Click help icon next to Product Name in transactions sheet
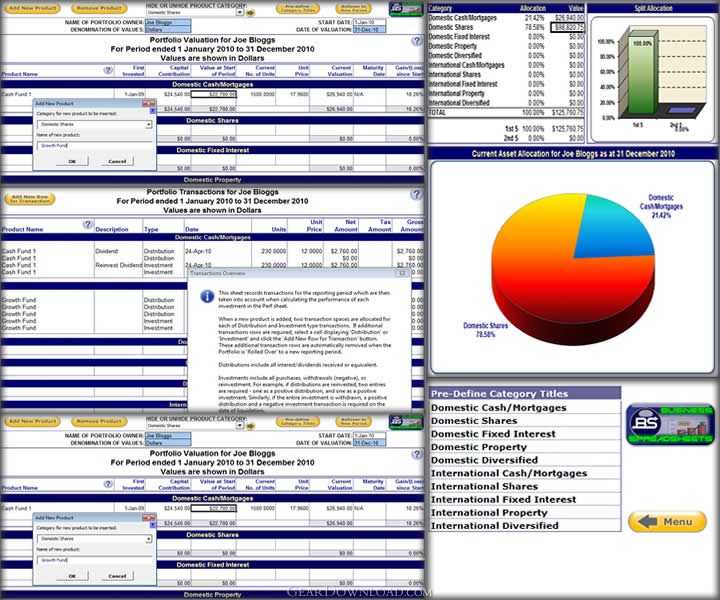720x600 pixels. click(88, 224)
